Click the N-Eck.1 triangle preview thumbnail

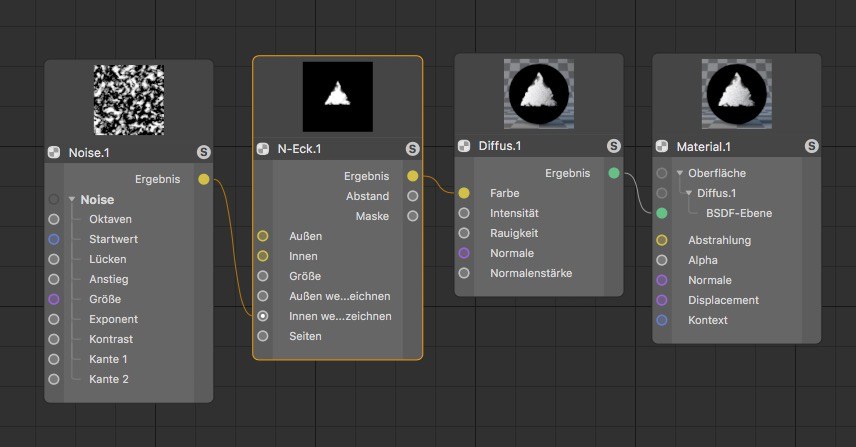click(338, 97)
